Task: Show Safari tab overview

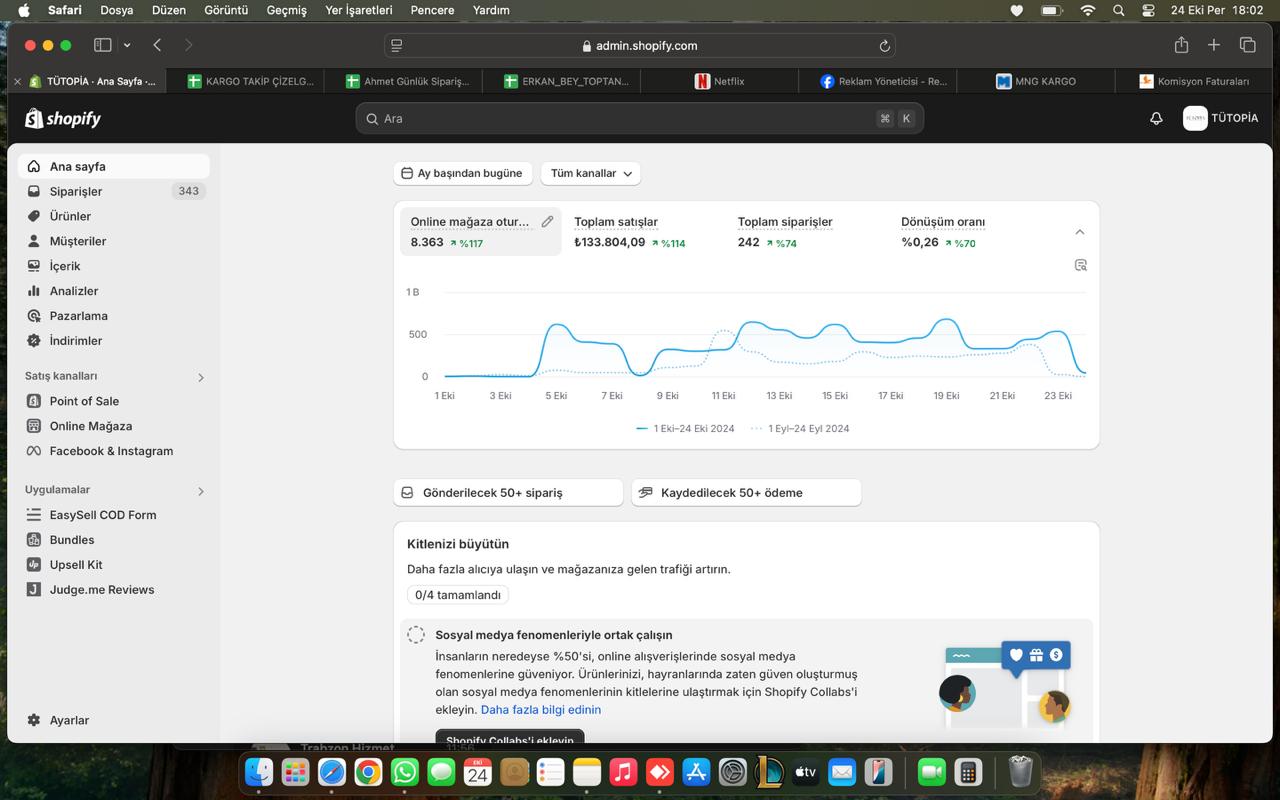Action: pyautogui.click(x=1247, y=45)
